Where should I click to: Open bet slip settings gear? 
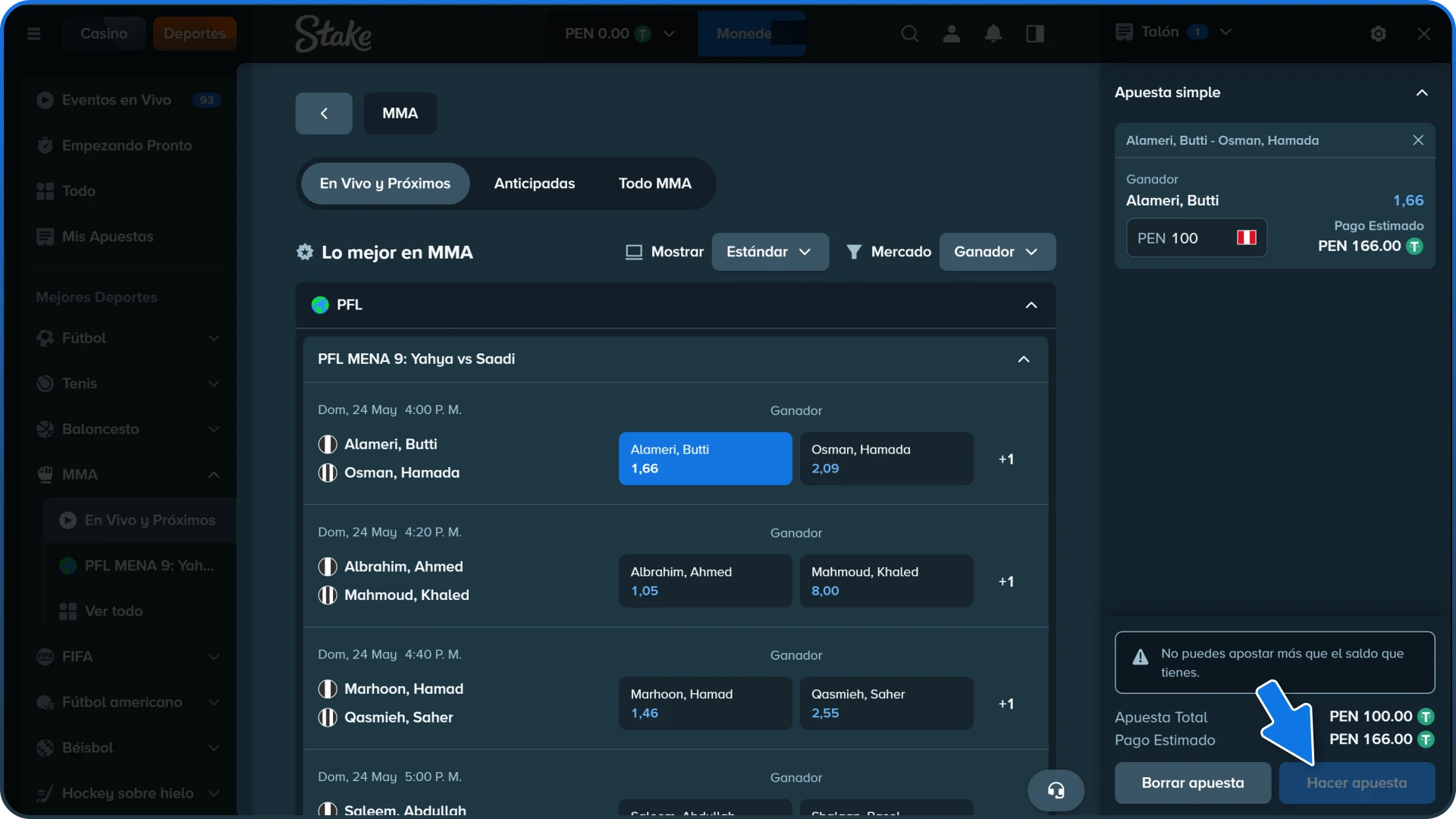(x=1378, y=33)
